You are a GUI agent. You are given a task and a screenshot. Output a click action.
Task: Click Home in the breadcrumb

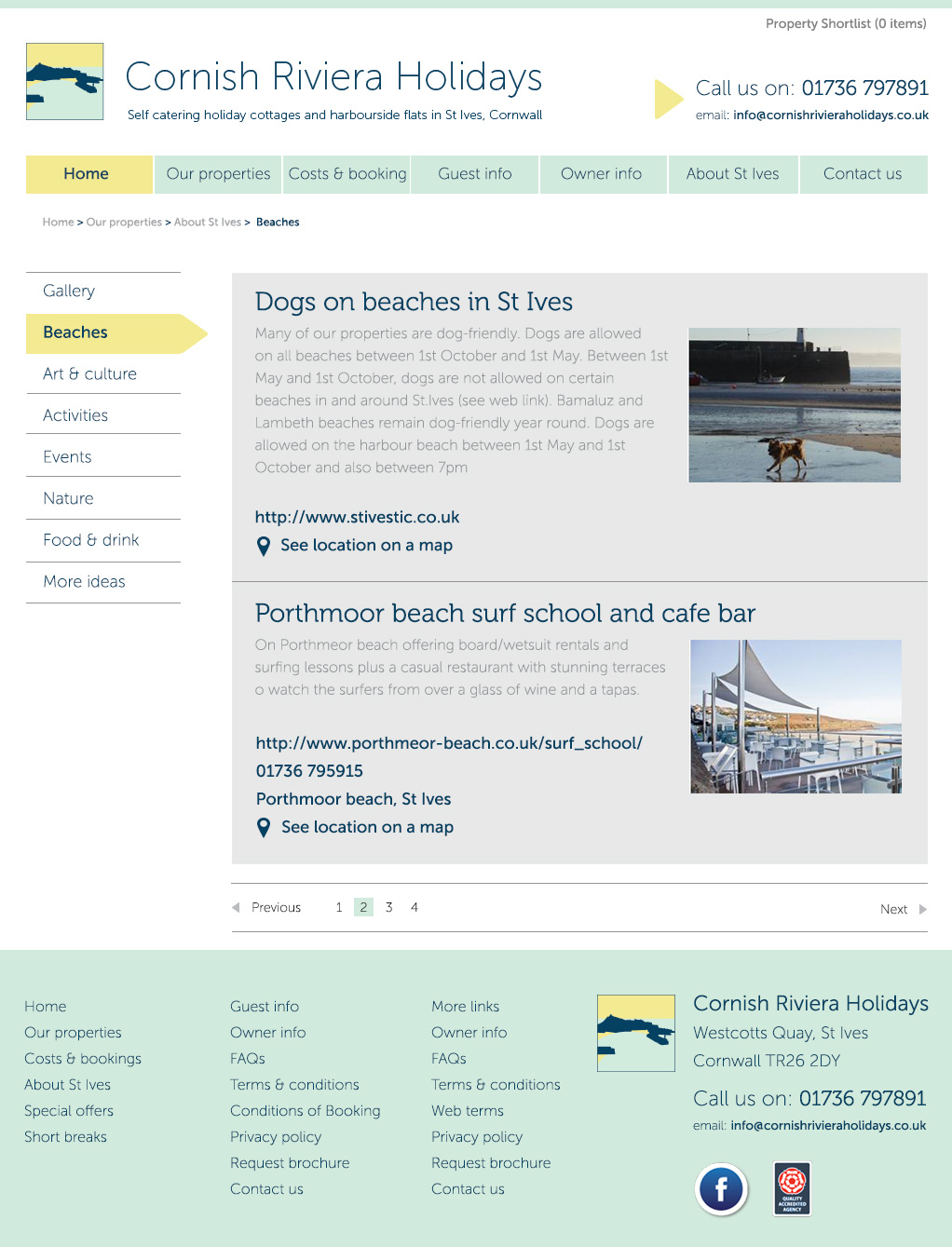58,222
